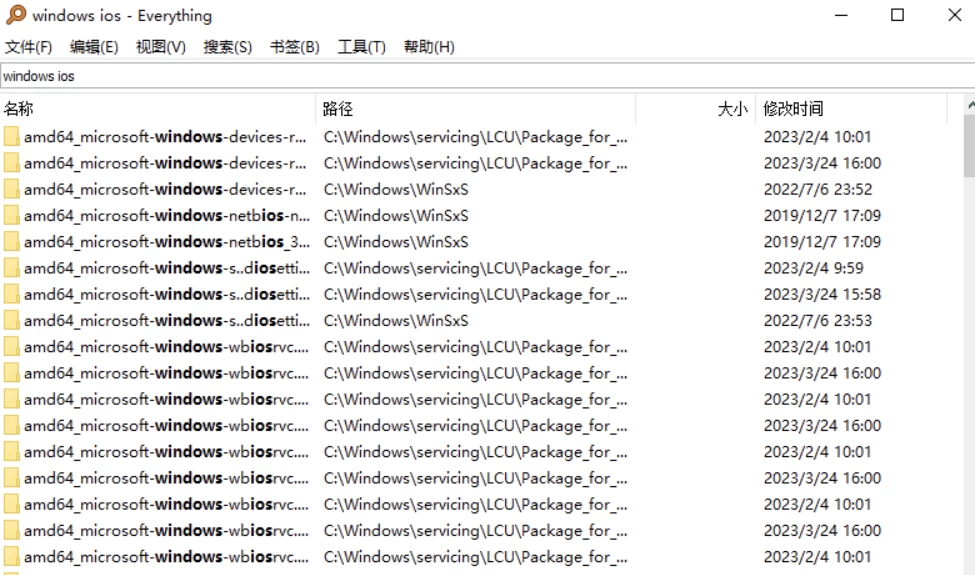975x575 pixels.
Task: Open the 视图(V) menu
Action: coord(161,47)
